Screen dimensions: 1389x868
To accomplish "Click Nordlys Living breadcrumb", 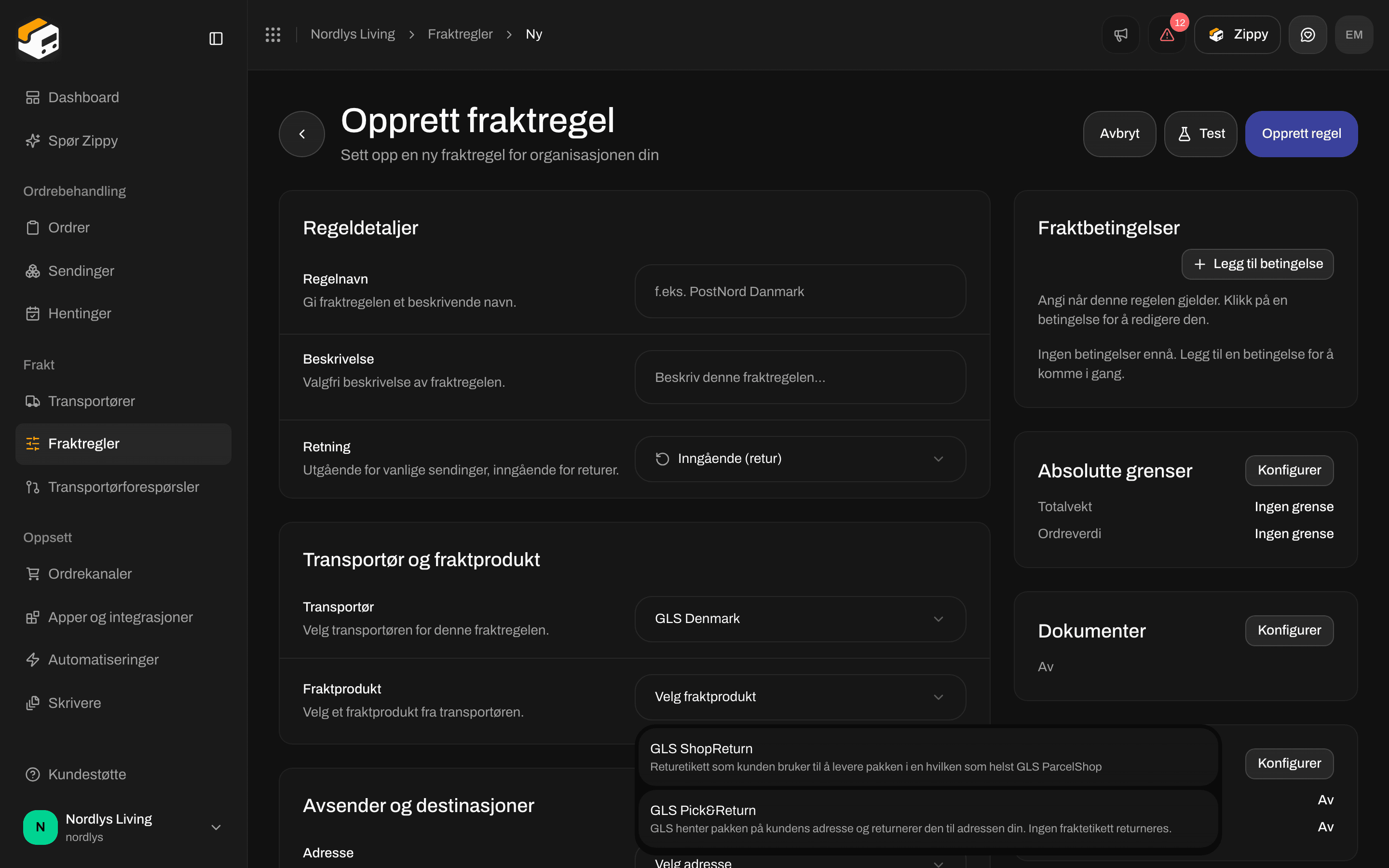I will click(353, 34).
